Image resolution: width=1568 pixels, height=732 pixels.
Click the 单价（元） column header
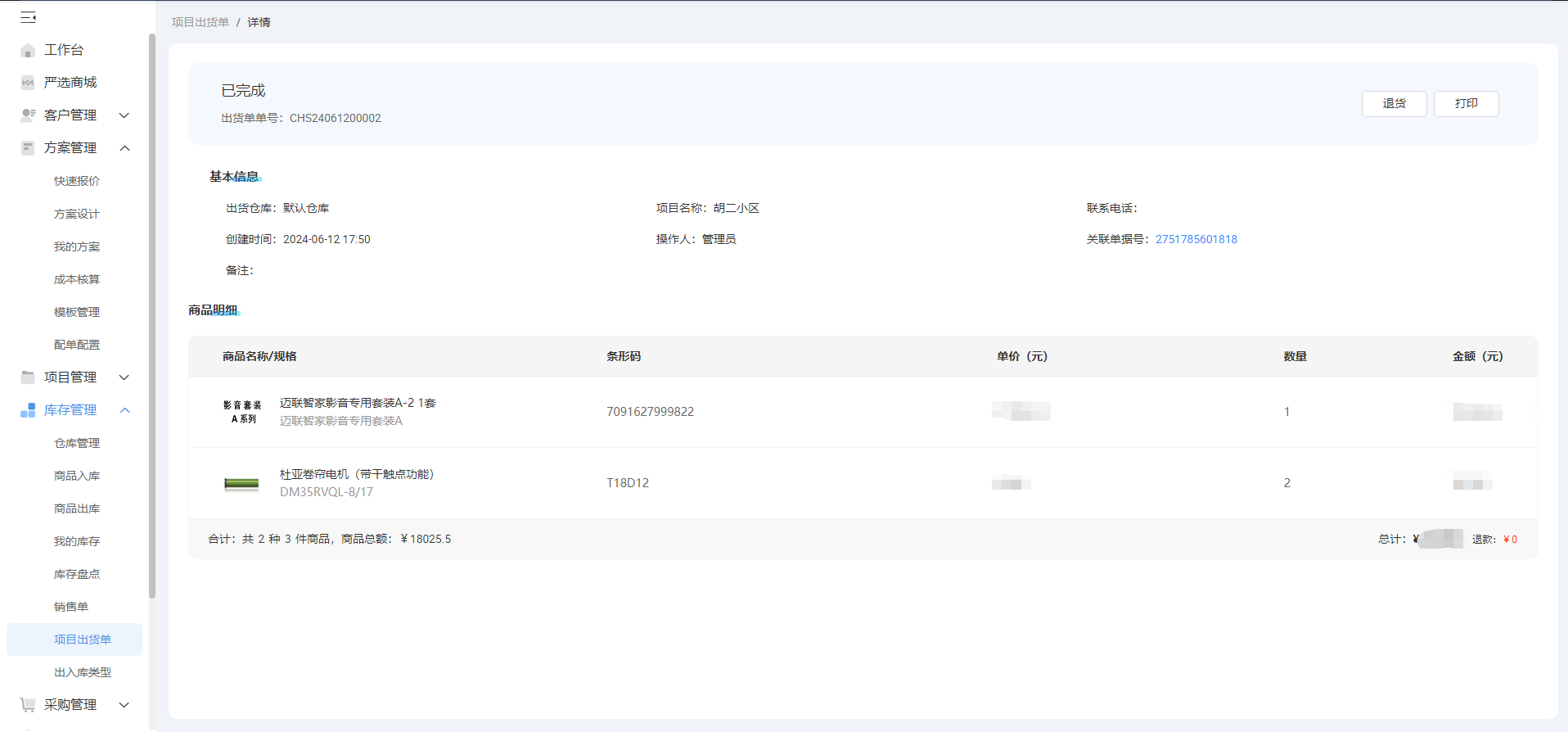point(1022,356)
